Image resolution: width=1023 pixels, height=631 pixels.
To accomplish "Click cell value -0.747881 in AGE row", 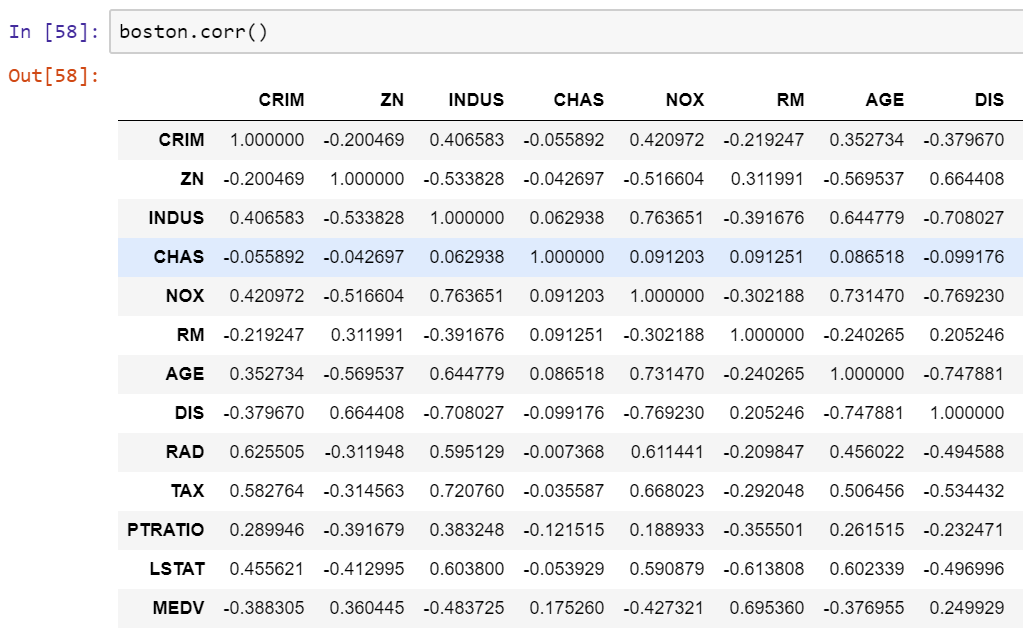I will click(964, 374).
